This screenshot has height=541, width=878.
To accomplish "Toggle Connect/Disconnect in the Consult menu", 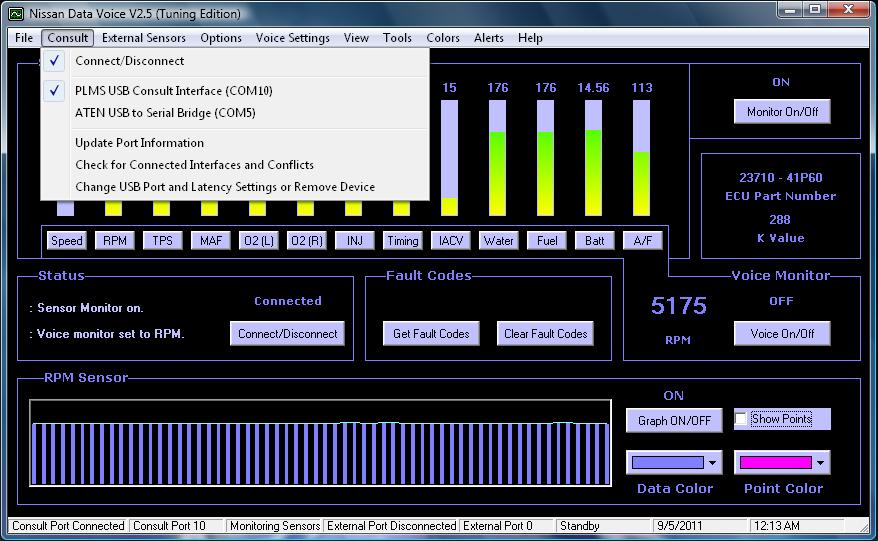I will 235,61.
